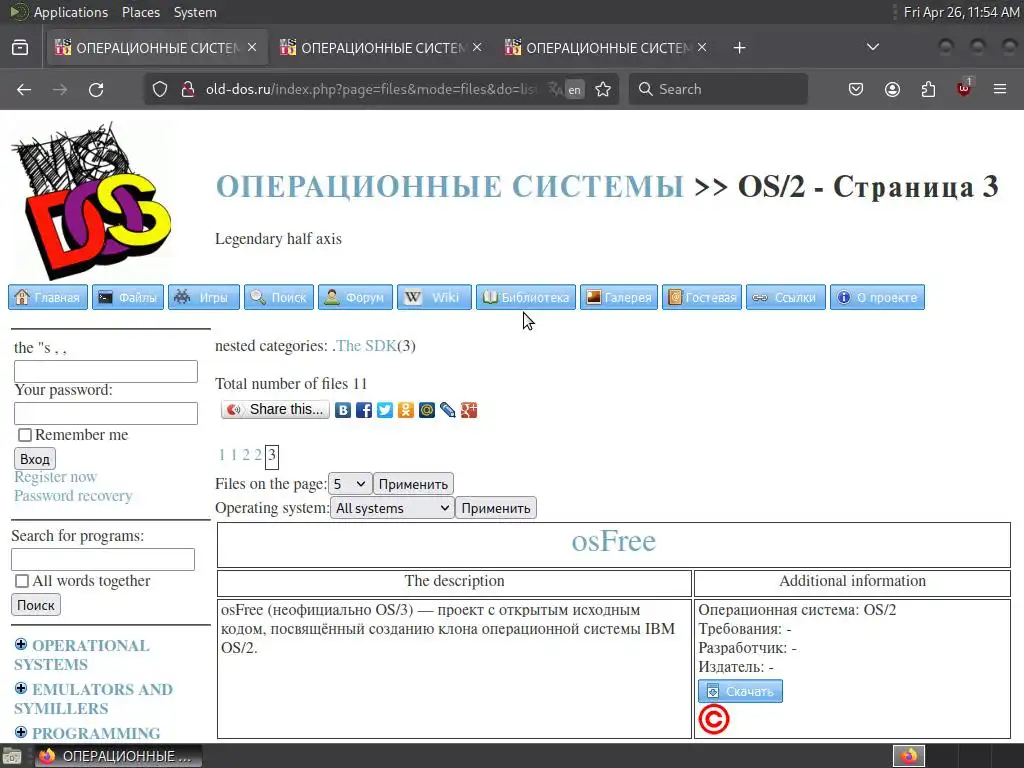Open the Places menu

point(141,12)
